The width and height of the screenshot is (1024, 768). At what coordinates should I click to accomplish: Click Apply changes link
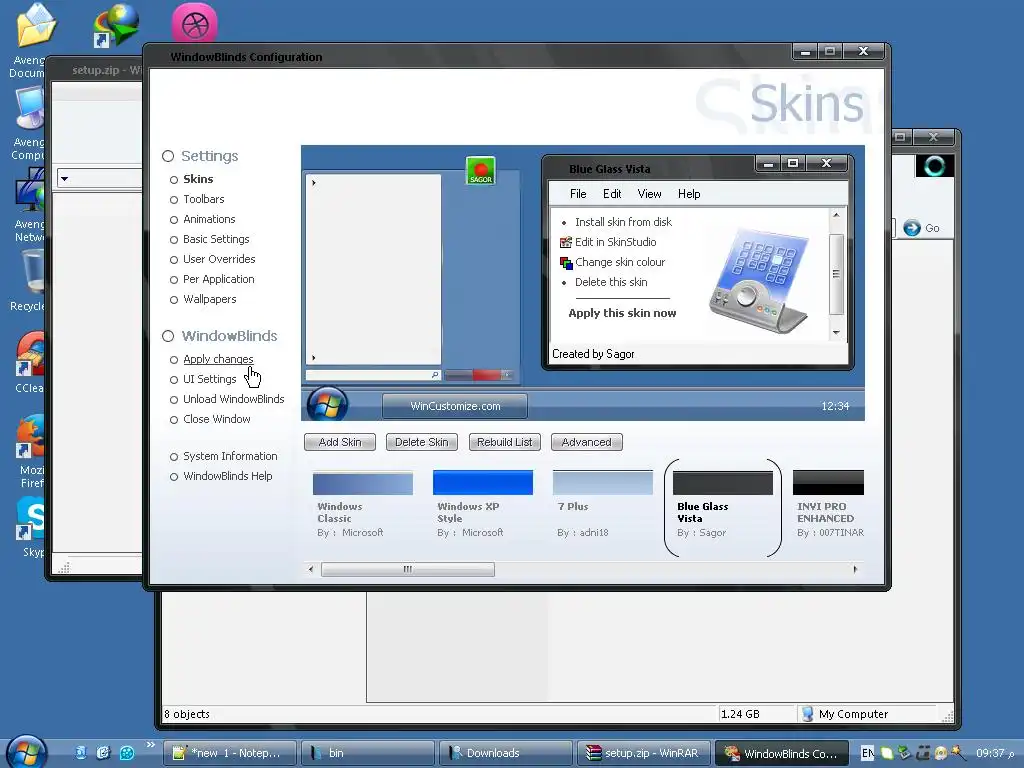pos(218,359)
